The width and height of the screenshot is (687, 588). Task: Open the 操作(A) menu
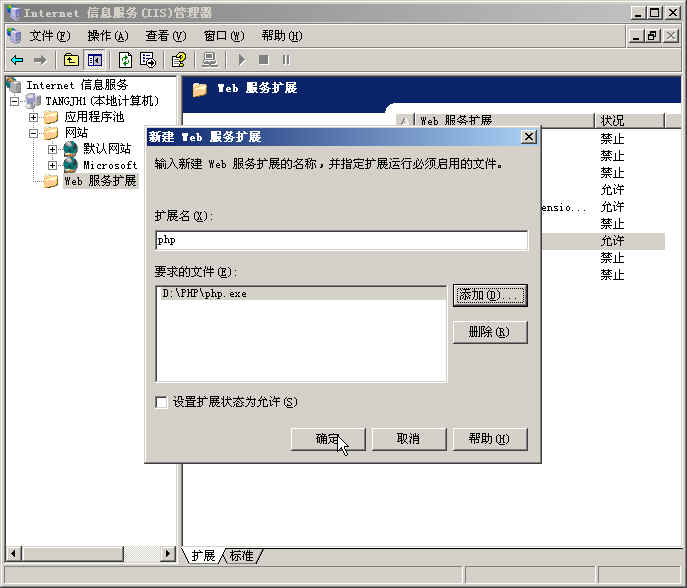coord(108,35)
